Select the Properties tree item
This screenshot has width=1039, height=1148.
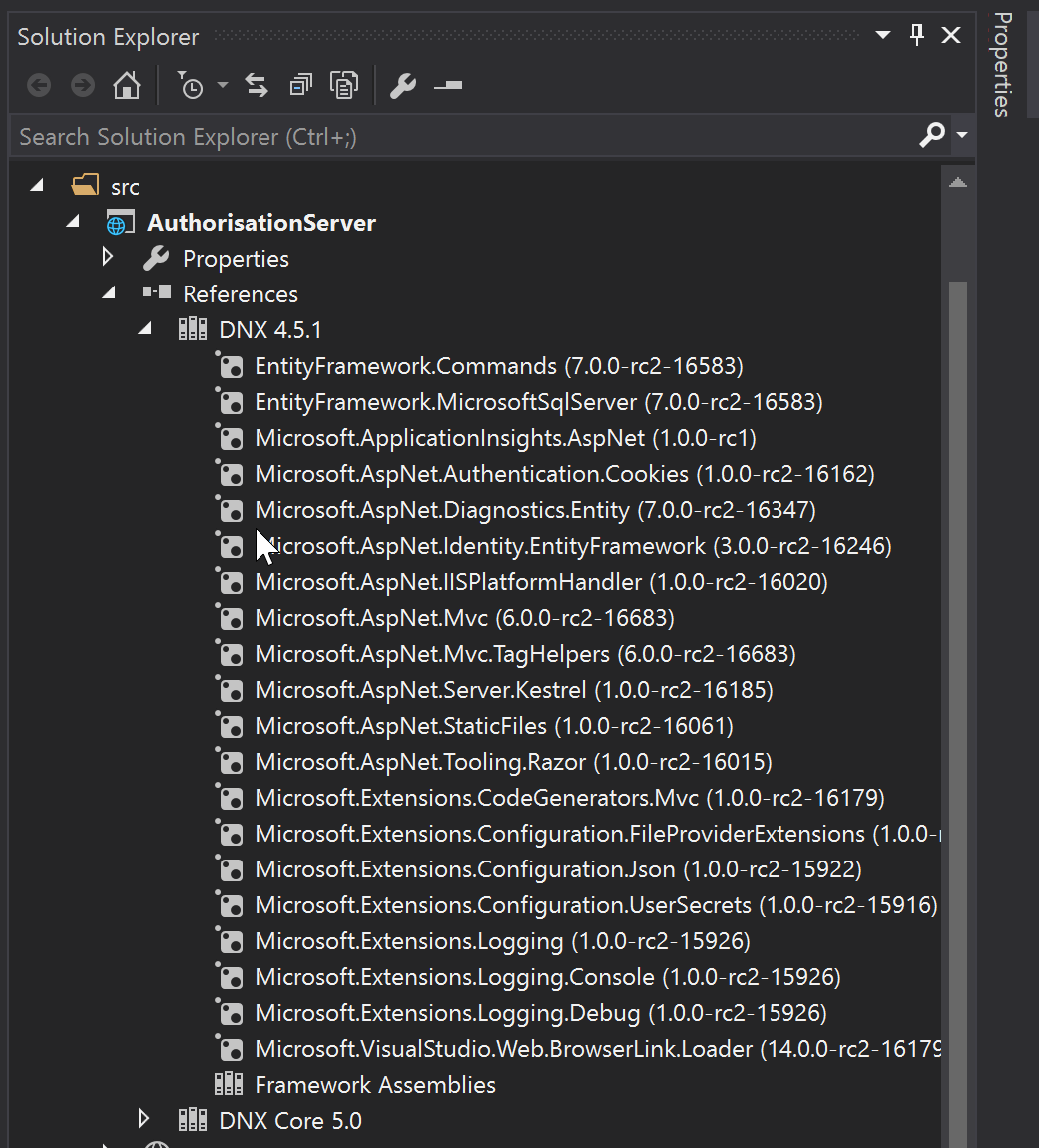click(236, 259)
